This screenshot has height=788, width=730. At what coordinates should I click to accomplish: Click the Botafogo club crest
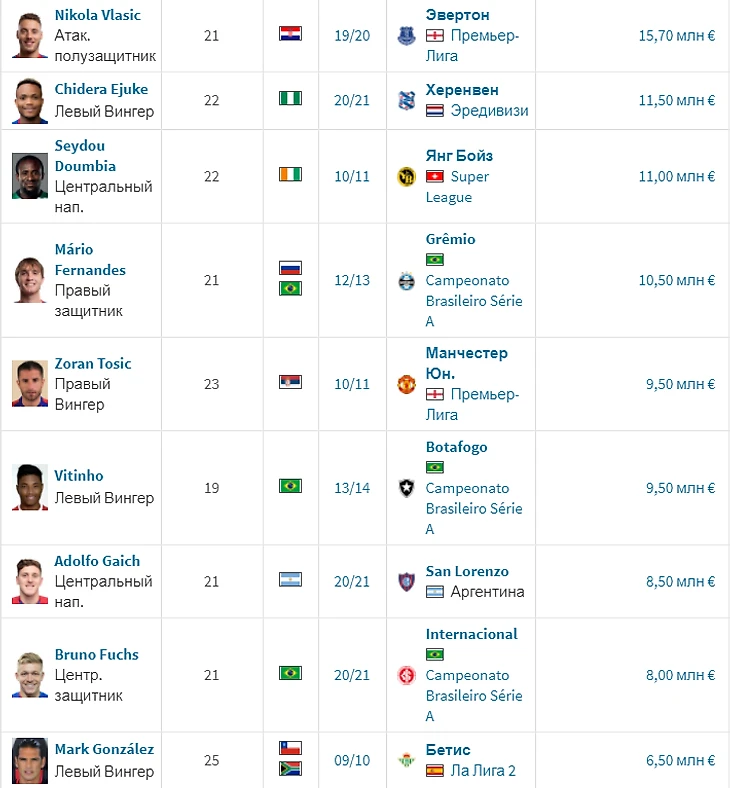click(x=405, y=488)
